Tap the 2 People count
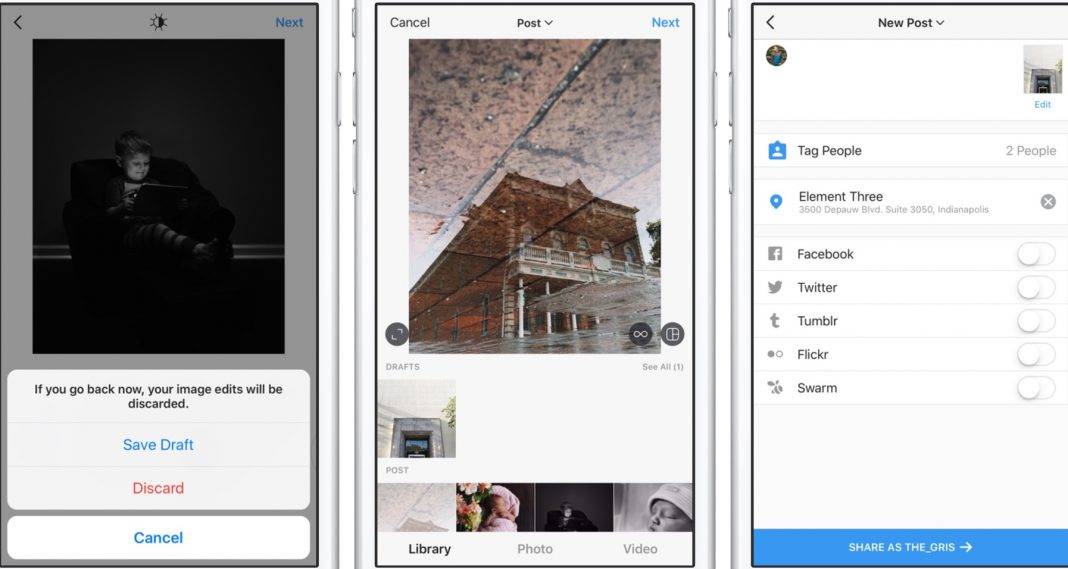Viewport: 1068px width, 569px height. (1031, 151)
